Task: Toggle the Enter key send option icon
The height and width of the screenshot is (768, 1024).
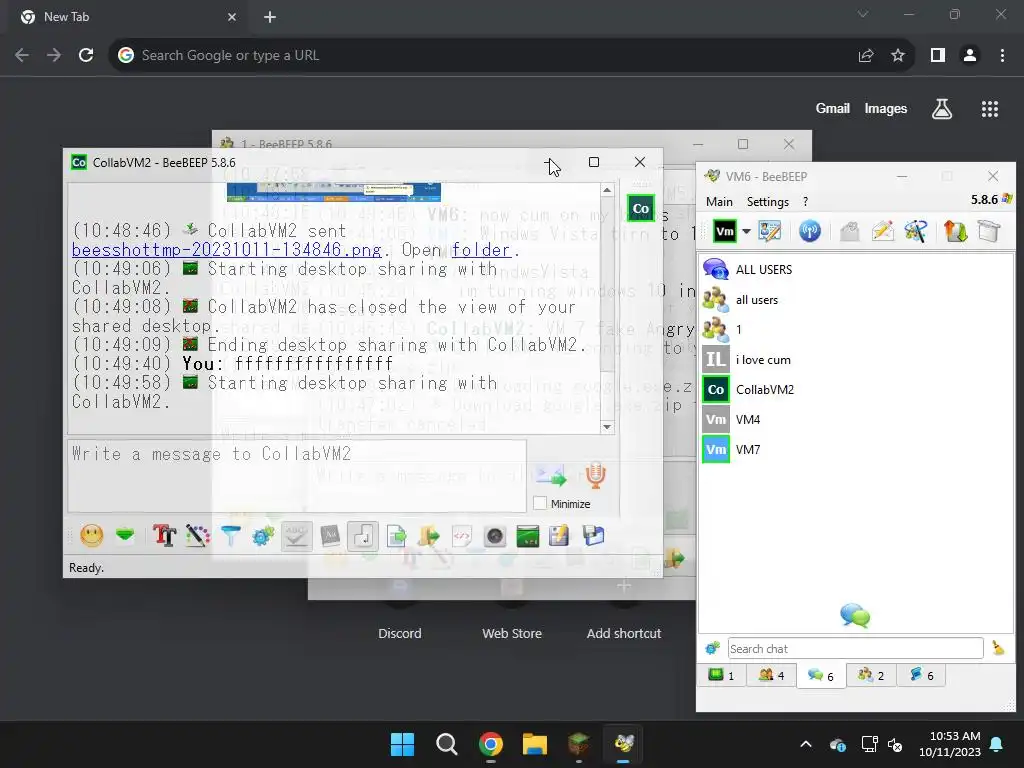Action: click(x=363, y=536)
